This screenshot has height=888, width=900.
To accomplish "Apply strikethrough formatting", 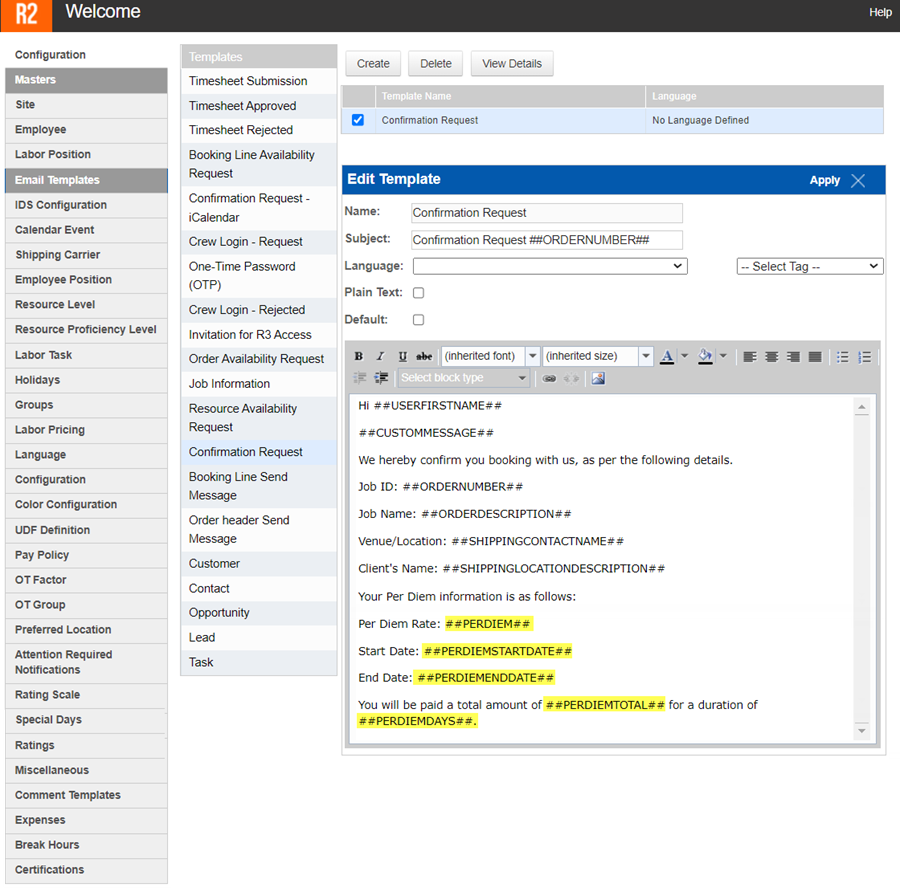I will (424, 357).
